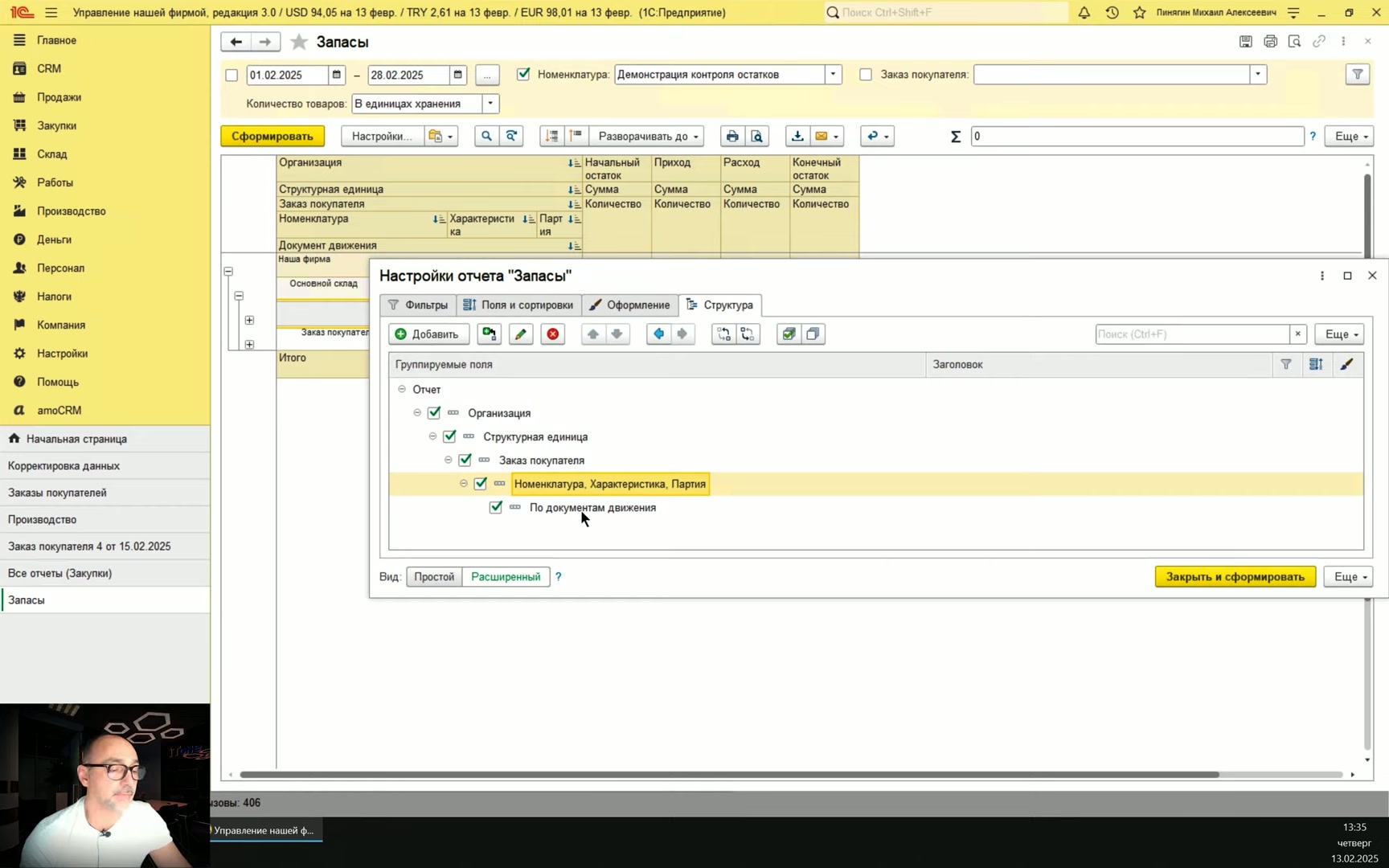
Task: Toggle the Заказ покупателя grouping checkbox
Action: 465,461
